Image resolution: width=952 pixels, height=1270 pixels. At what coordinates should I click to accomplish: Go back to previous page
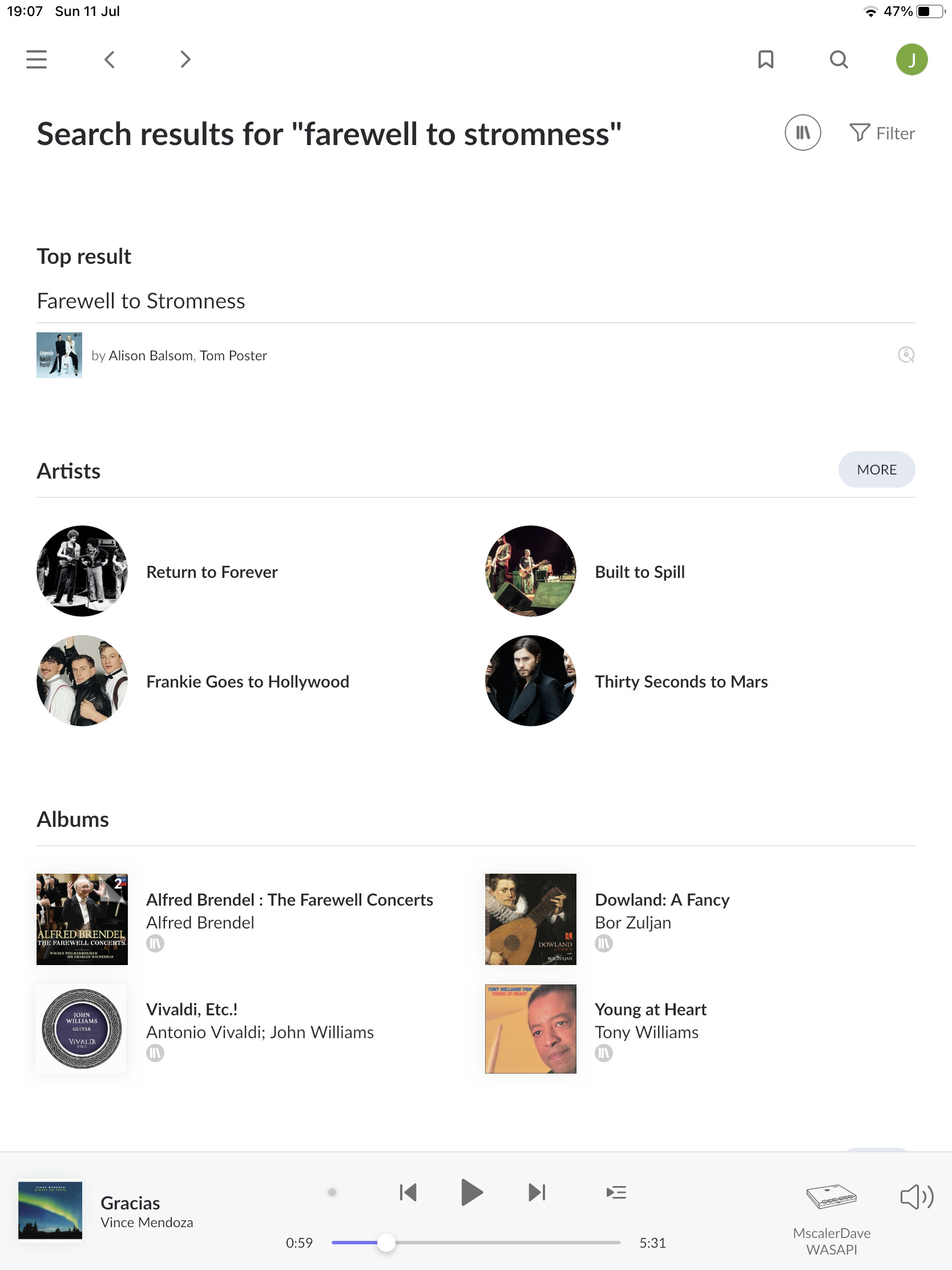tap(110, 59)
